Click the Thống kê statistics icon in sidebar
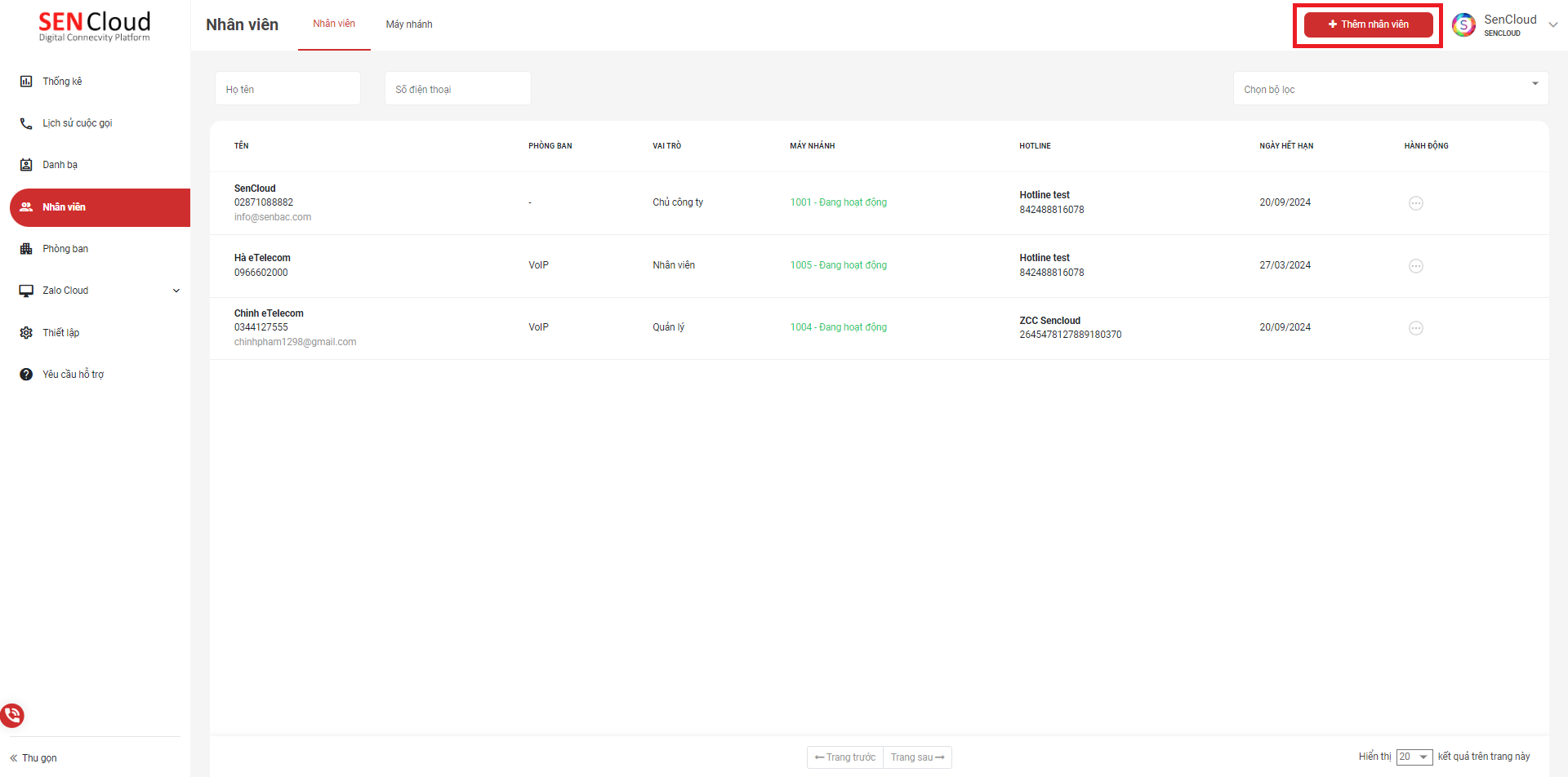Screen dimensions: 1568x777 pyautogui.click(x=26, y=82)
